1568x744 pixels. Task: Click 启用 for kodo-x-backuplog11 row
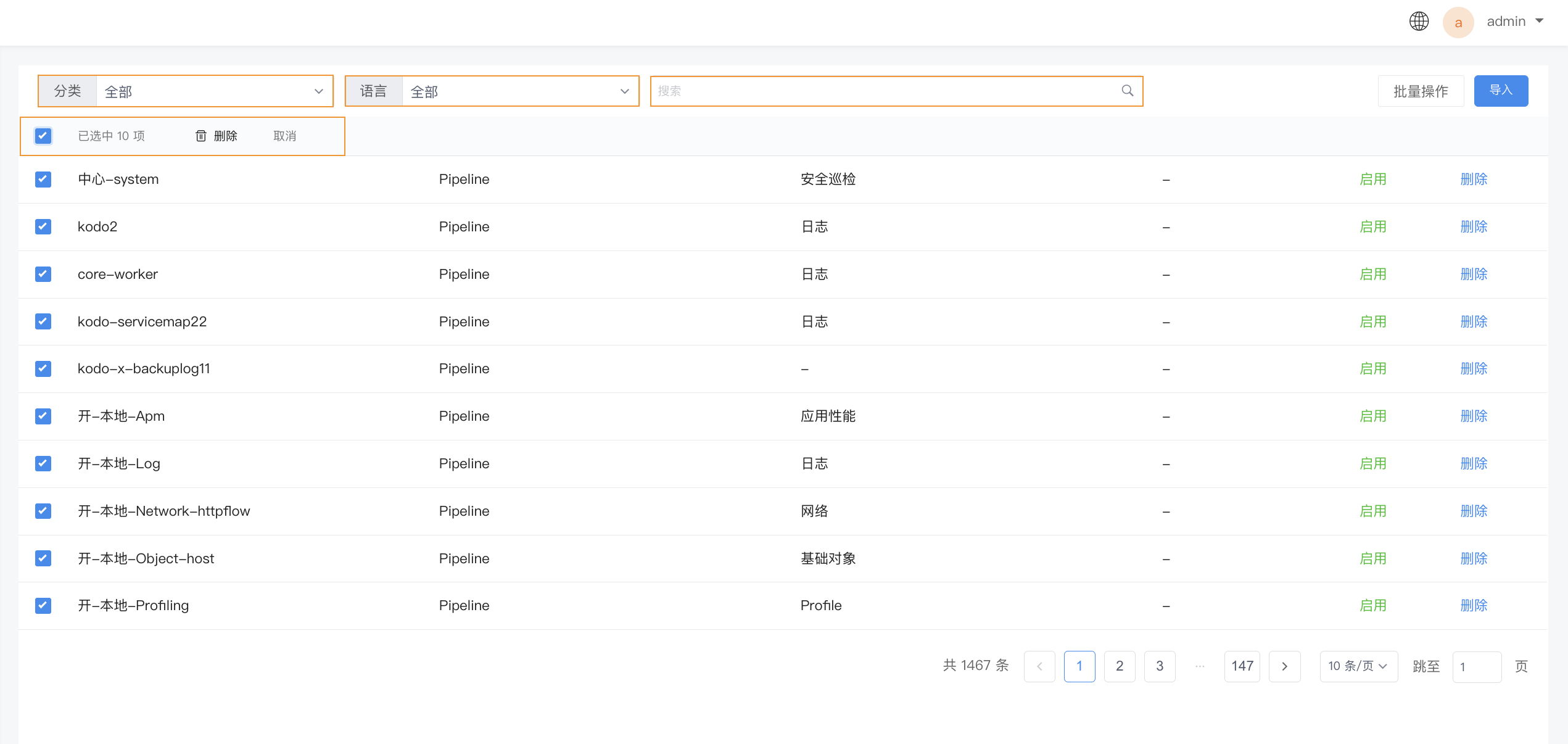[x=1373, y=369]
